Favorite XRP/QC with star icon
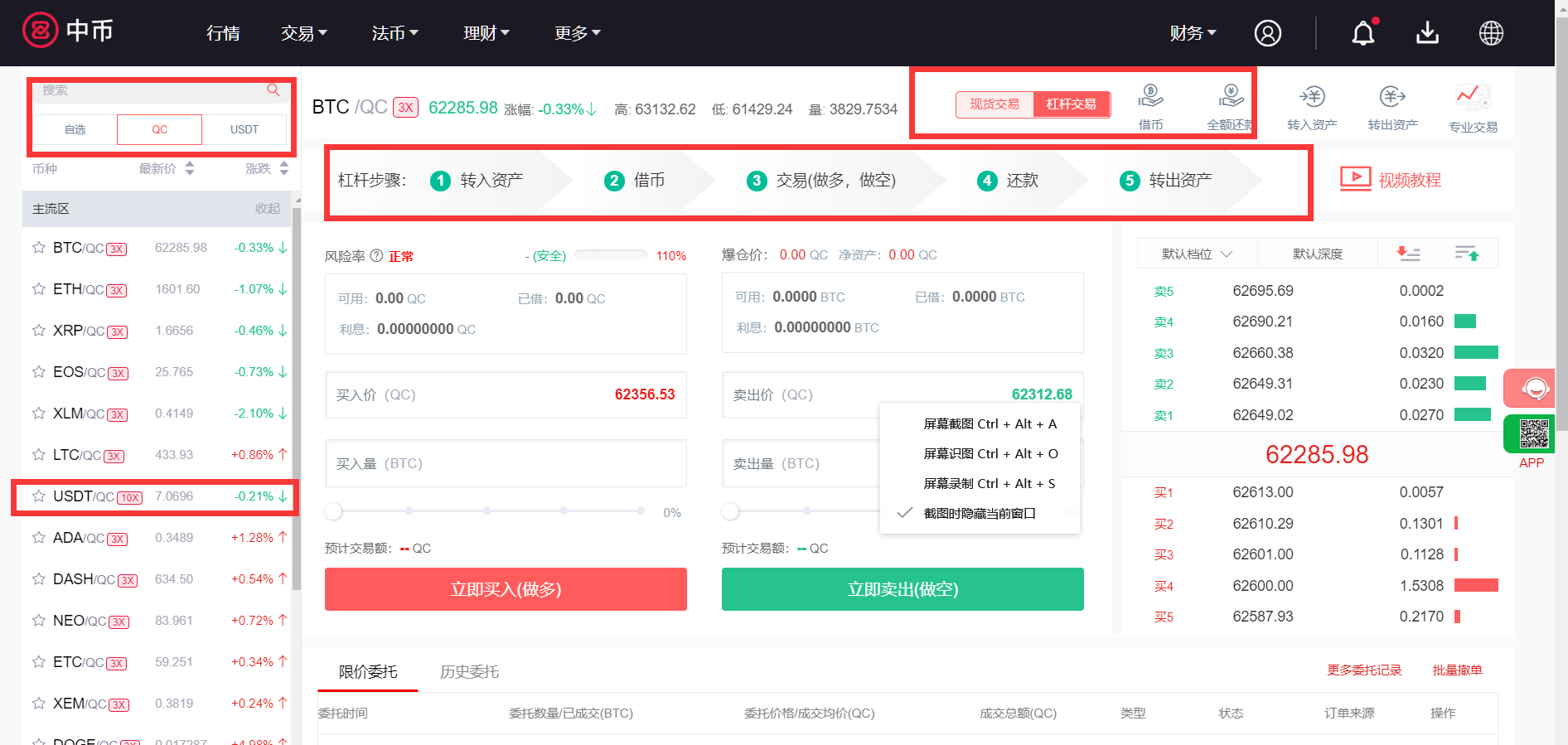The image size is (1568, 745). 38,331
